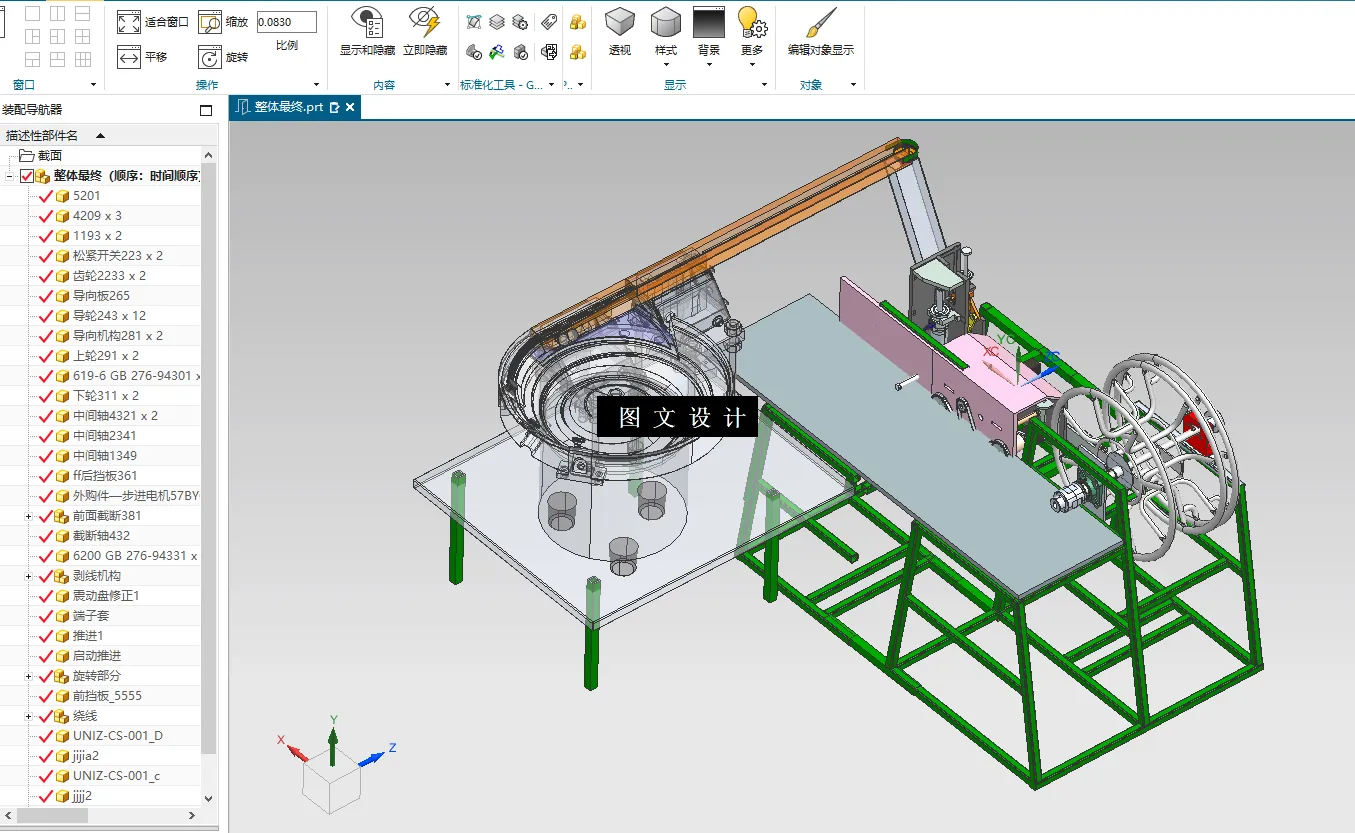Open the 内容 group options arrow
The width and height of the screenshot is (1355, 833).
[447, 85]
